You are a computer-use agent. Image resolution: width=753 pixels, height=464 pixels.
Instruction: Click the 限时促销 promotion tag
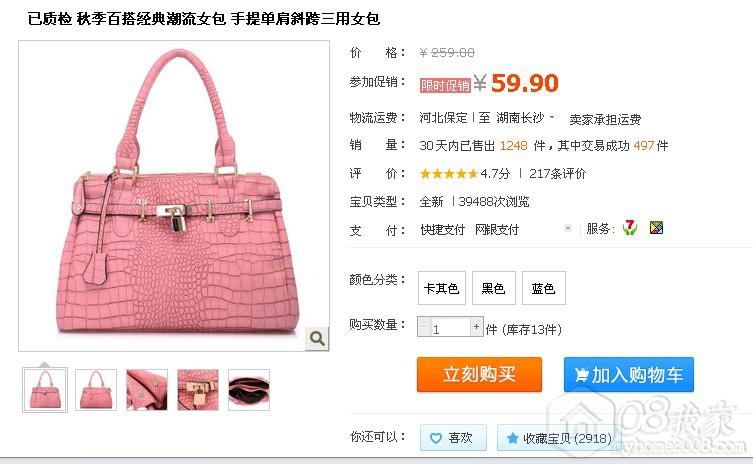445,85
